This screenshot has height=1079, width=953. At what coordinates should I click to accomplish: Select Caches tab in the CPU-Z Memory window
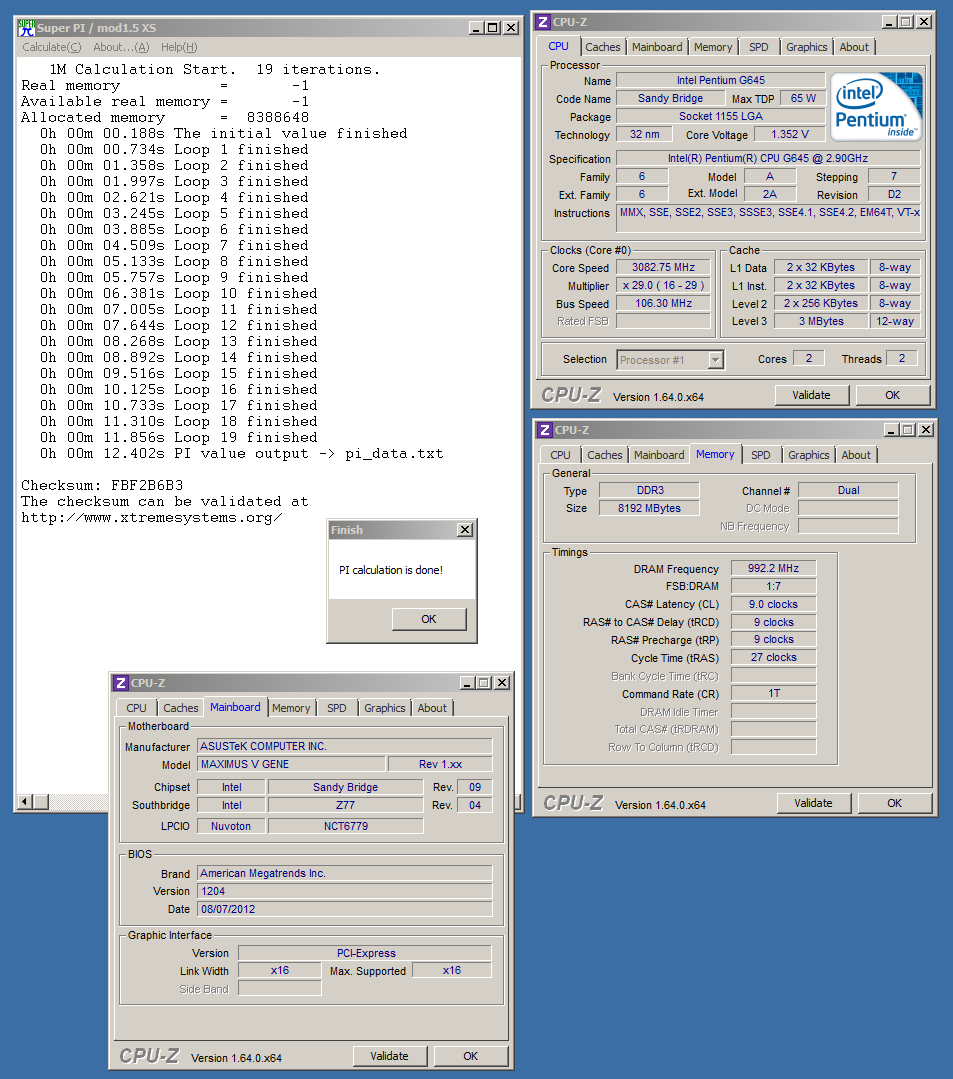tap(605, 455)
